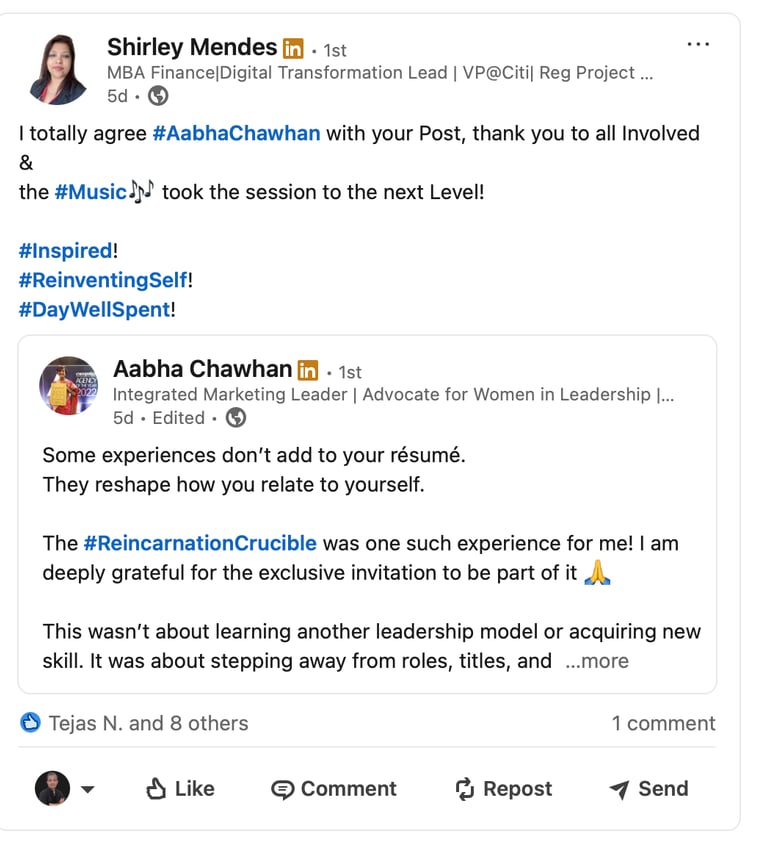
Task: Send the post via message
Action: [x=649, y=789]
